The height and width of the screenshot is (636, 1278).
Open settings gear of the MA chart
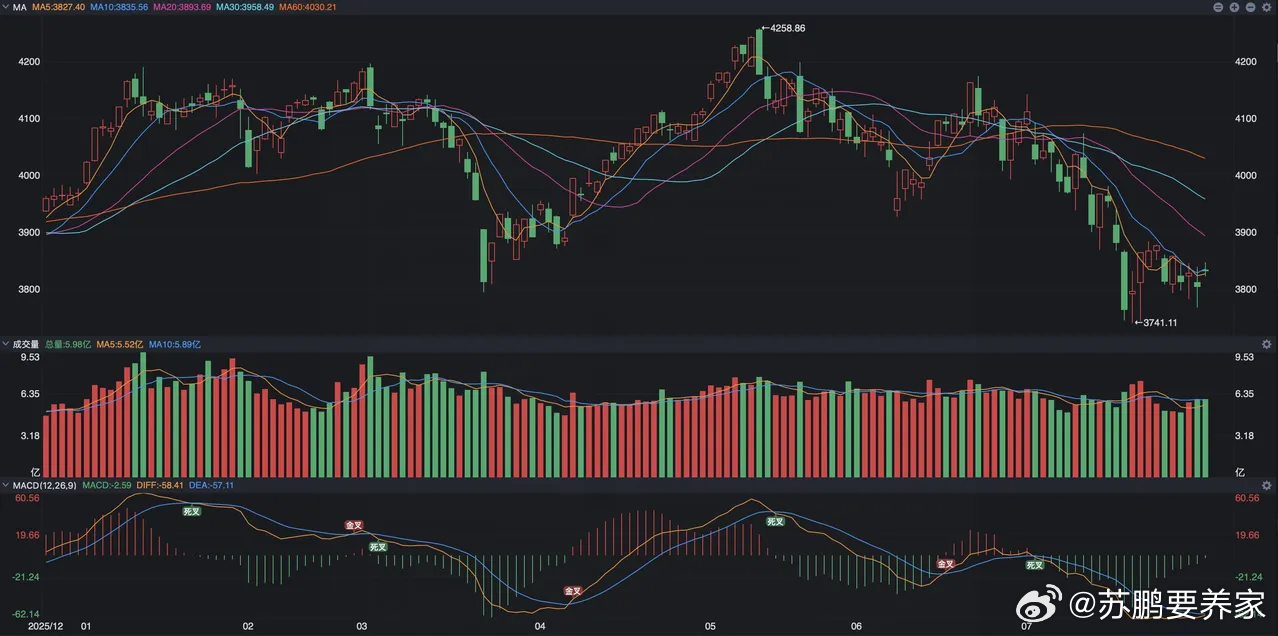tap(1267, 7)
